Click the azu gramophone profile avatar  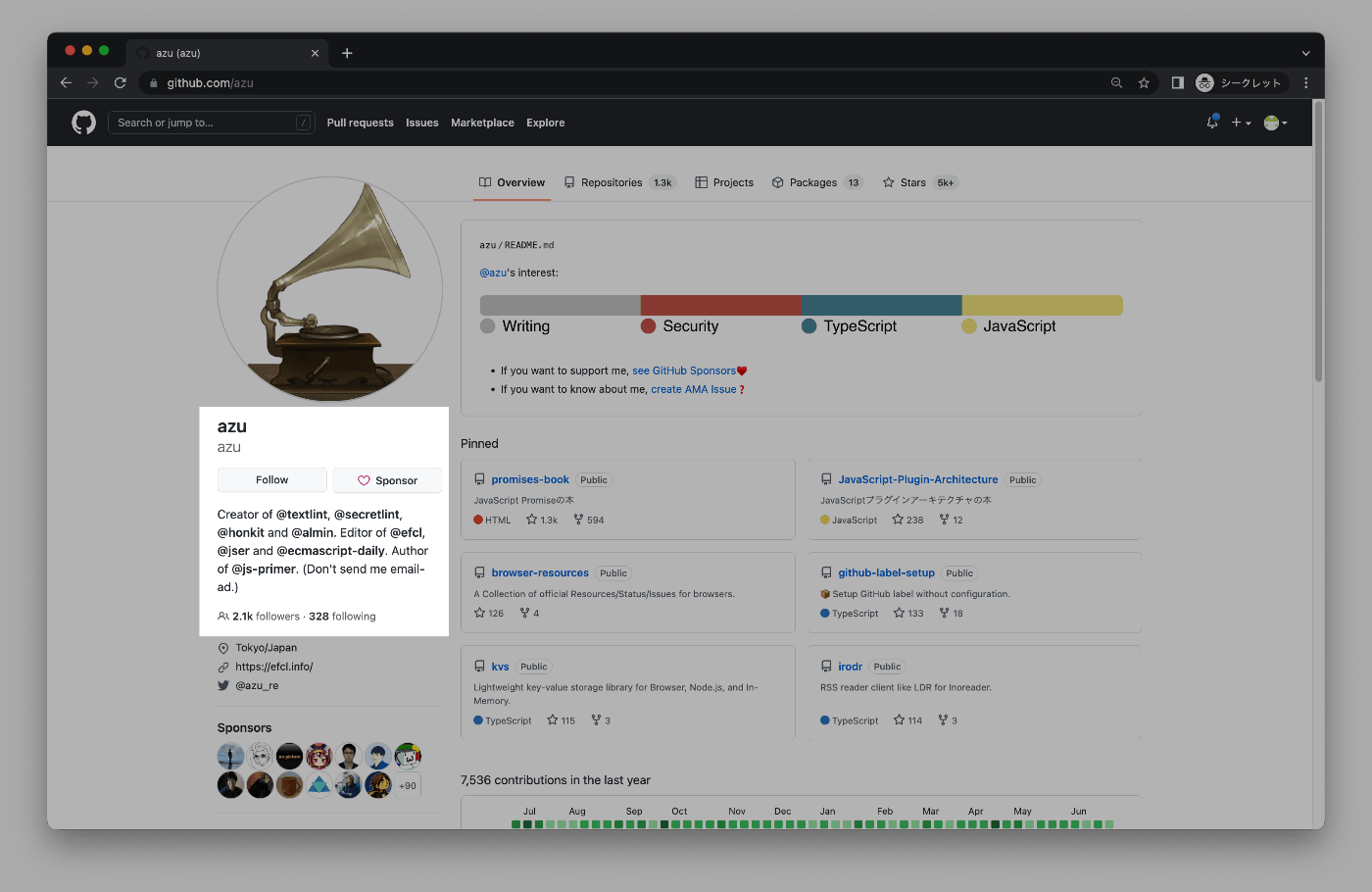pos(330,289)
